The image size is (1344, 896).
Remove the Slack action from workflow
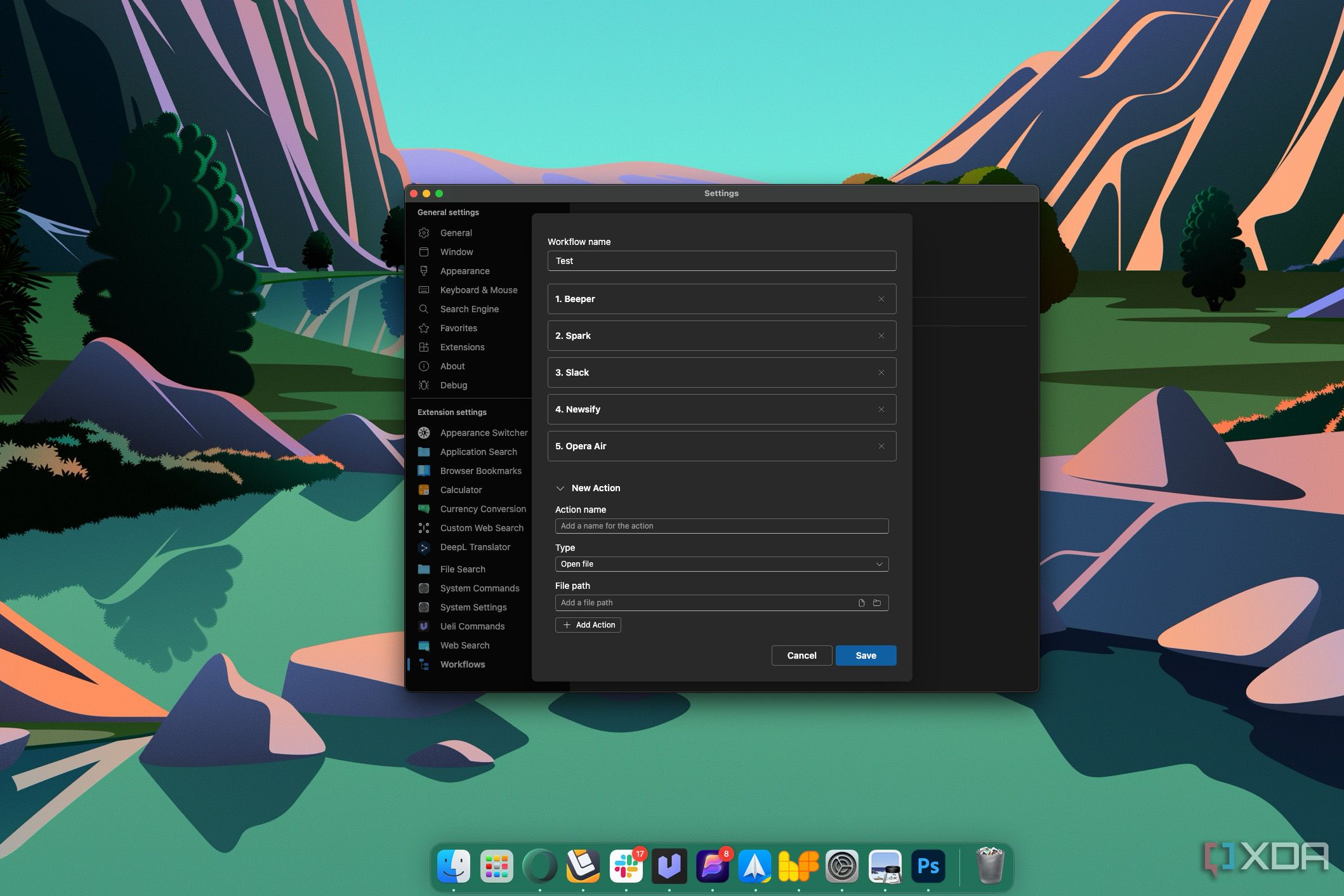point(881,372)
